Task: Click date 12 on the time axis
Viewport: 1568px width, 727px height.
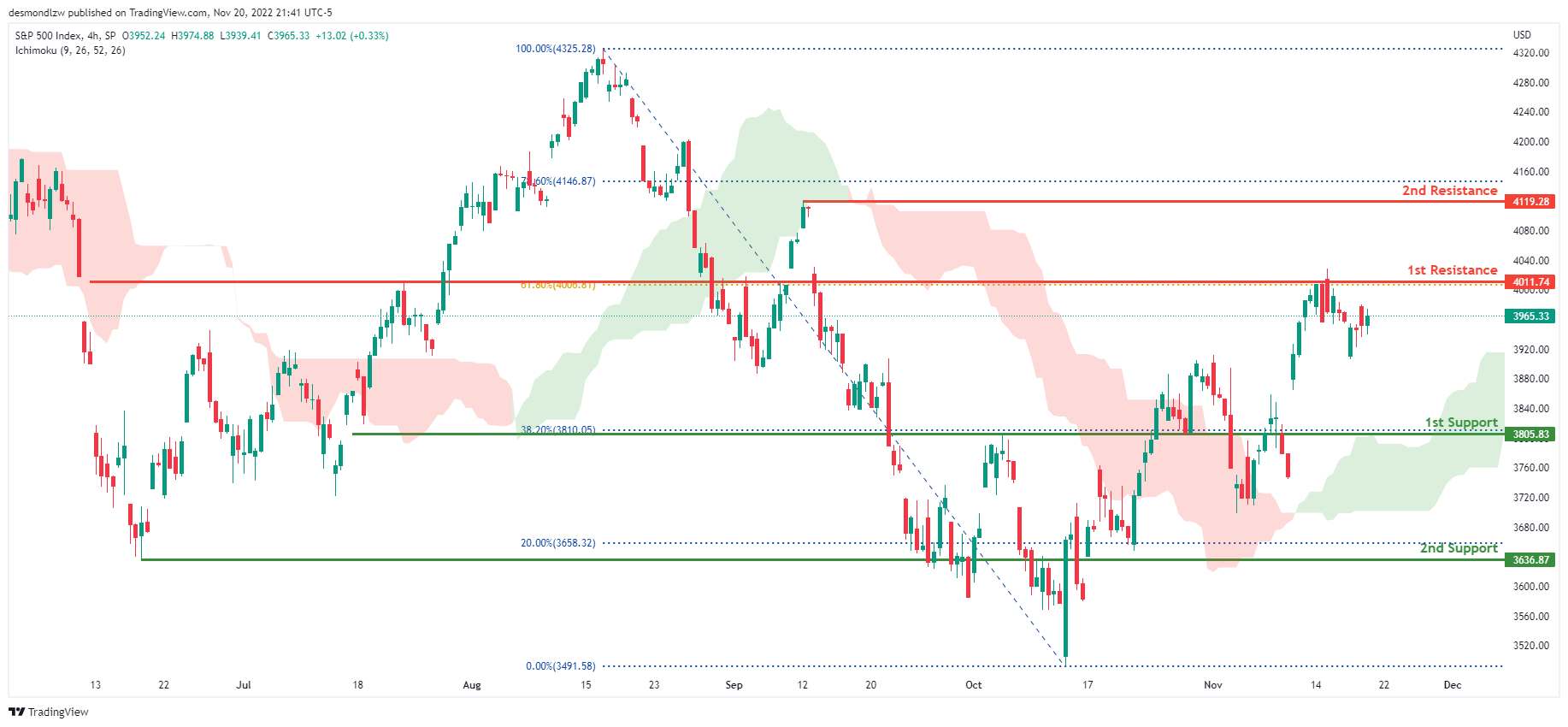Action: point(802,685)
